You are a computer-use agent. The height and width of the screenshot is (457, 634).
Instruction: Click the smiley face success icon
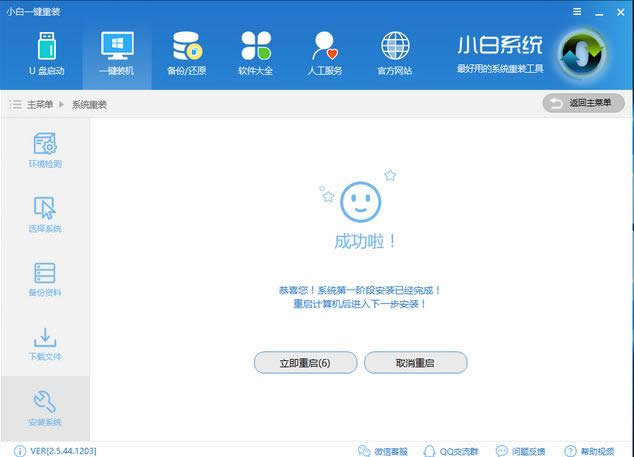tap(360, 202)
